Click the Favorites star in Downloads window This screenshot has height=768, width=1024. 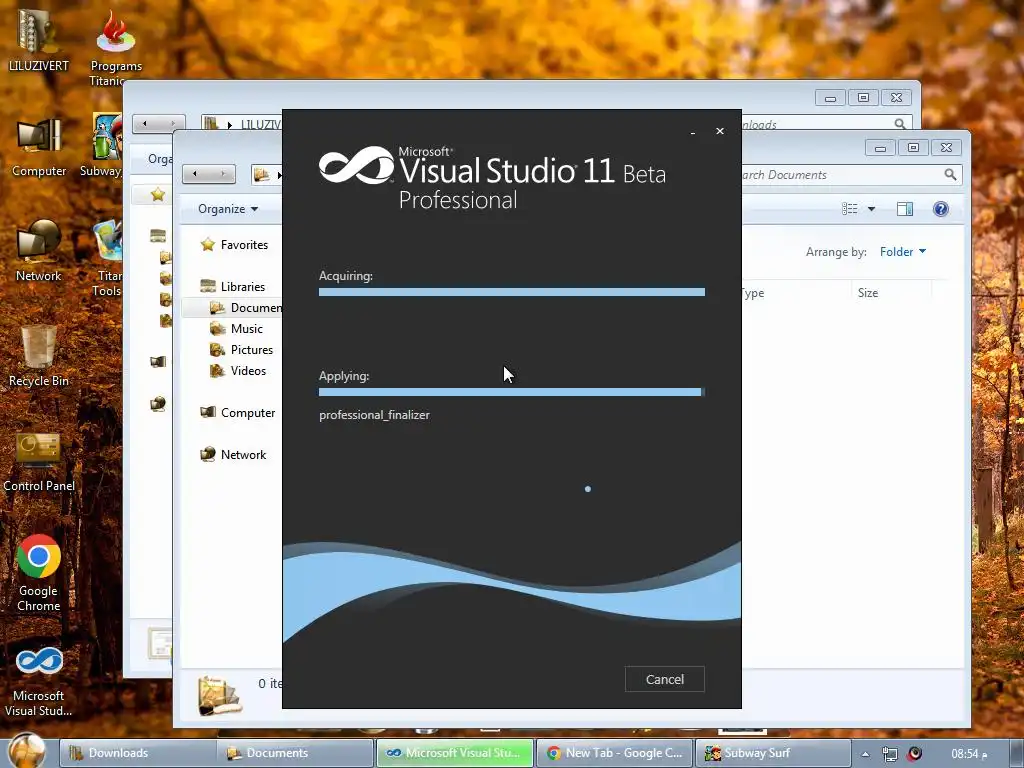pos(157,195)
